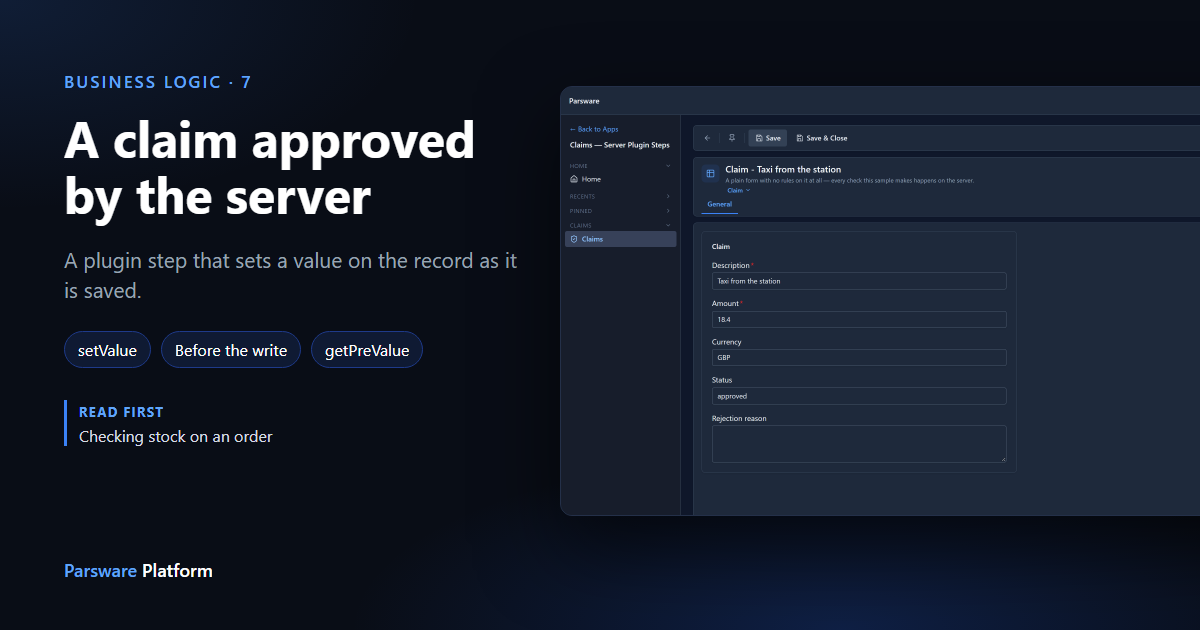Click into the Rejection reason text area
Viewport: 1200px width, 630px height.
tap(859, 444)
